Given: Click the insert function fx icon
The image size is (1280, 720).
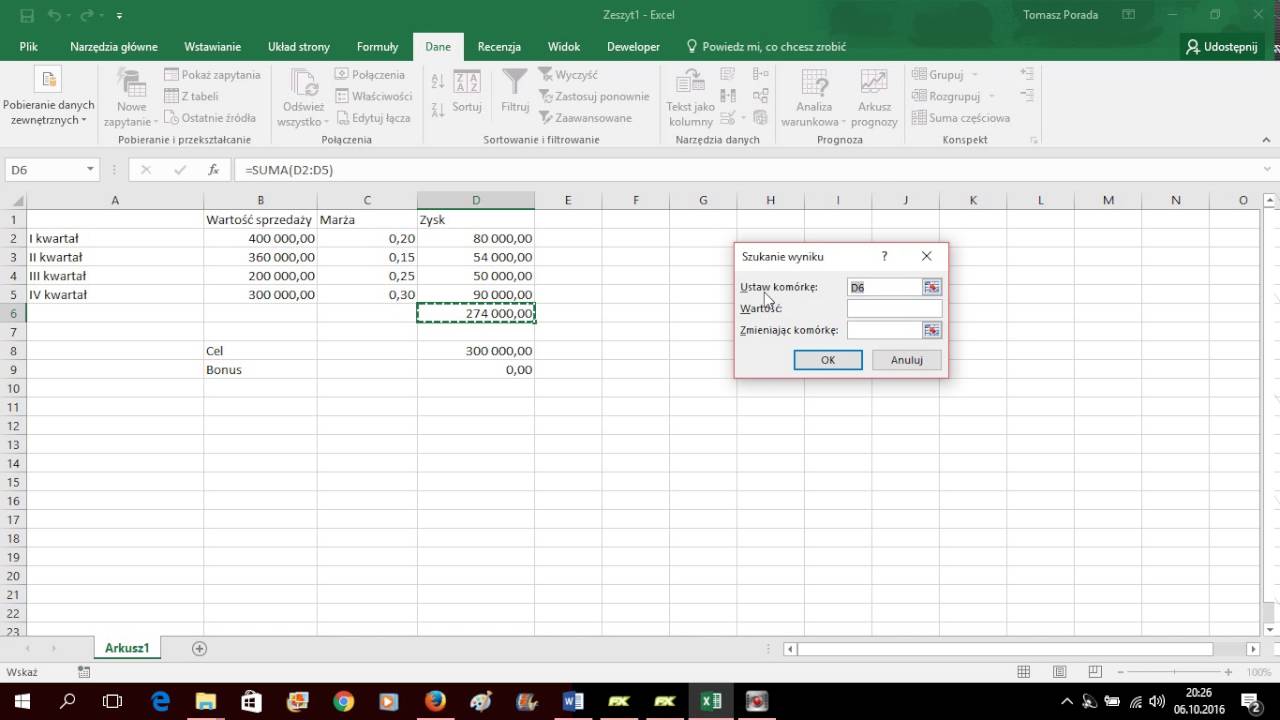Looking at the screenshot, I should 212,170.
